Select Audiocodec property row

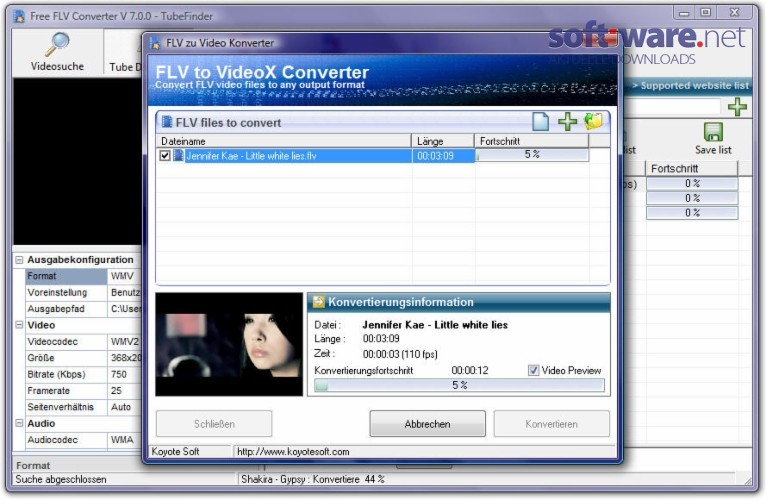83,440
